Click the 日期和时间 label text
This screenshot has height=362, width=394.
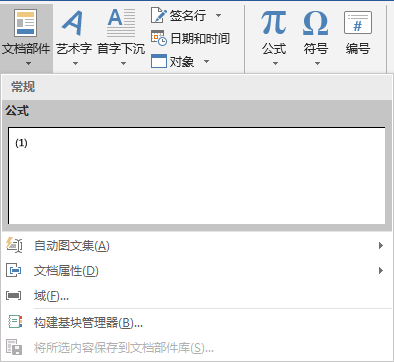point(200,38)
